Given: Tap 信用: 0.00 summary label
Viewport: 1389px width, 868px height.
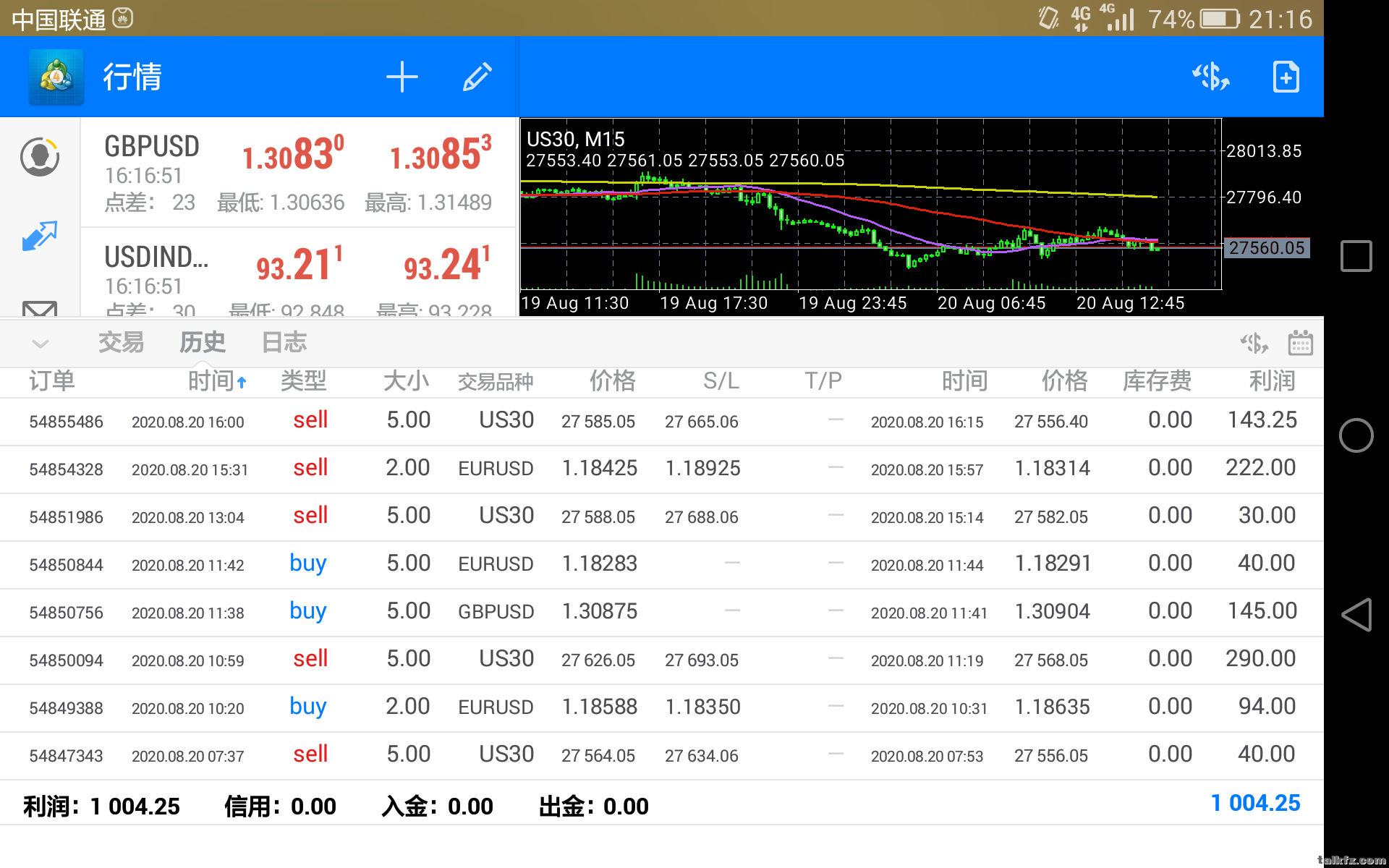Looking at the screenshot, I should pyautogui.click(x=281, y=807).
